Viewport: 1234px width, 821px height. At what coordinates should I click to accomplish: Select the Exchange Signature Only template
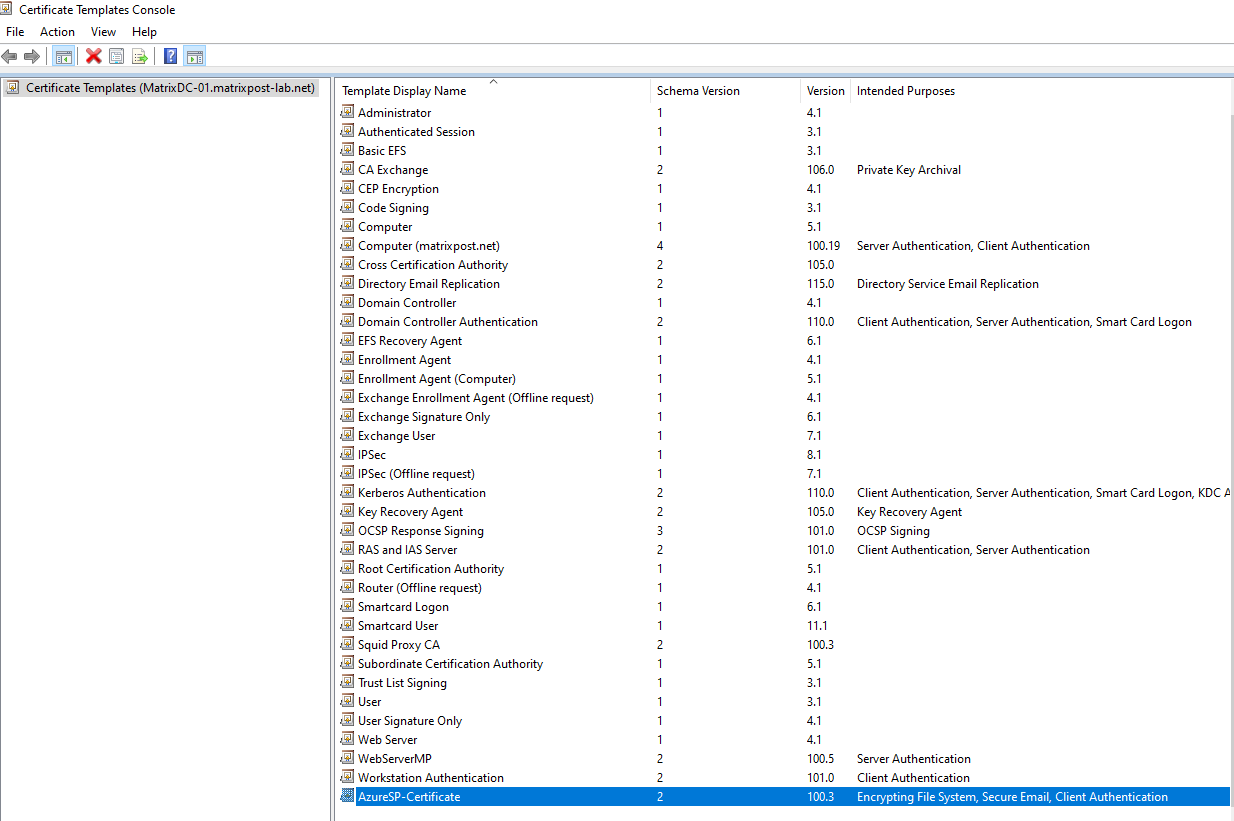click(x=424, y=417)
